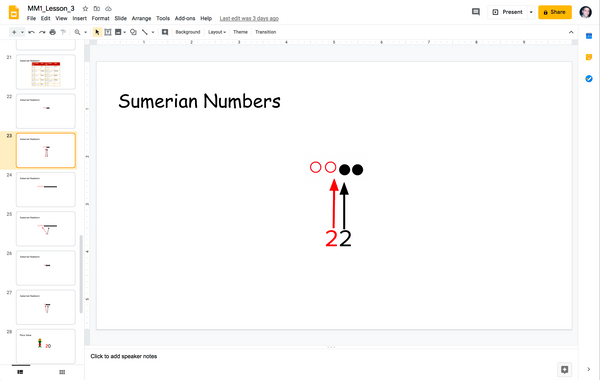Image resolution: width=600 pixels, height=380 pixels.
Task: Collapse the menus with caret icon
Action: pos(571,32)
